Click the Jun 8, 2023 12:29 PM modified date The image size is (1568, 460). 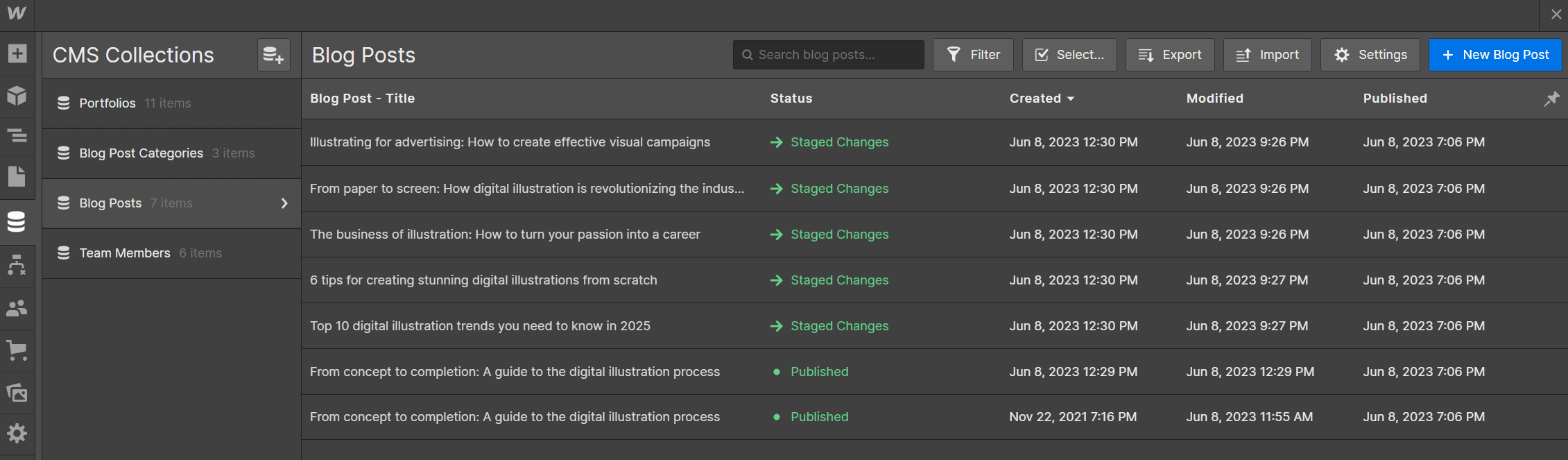click(x=1250, y=372)
